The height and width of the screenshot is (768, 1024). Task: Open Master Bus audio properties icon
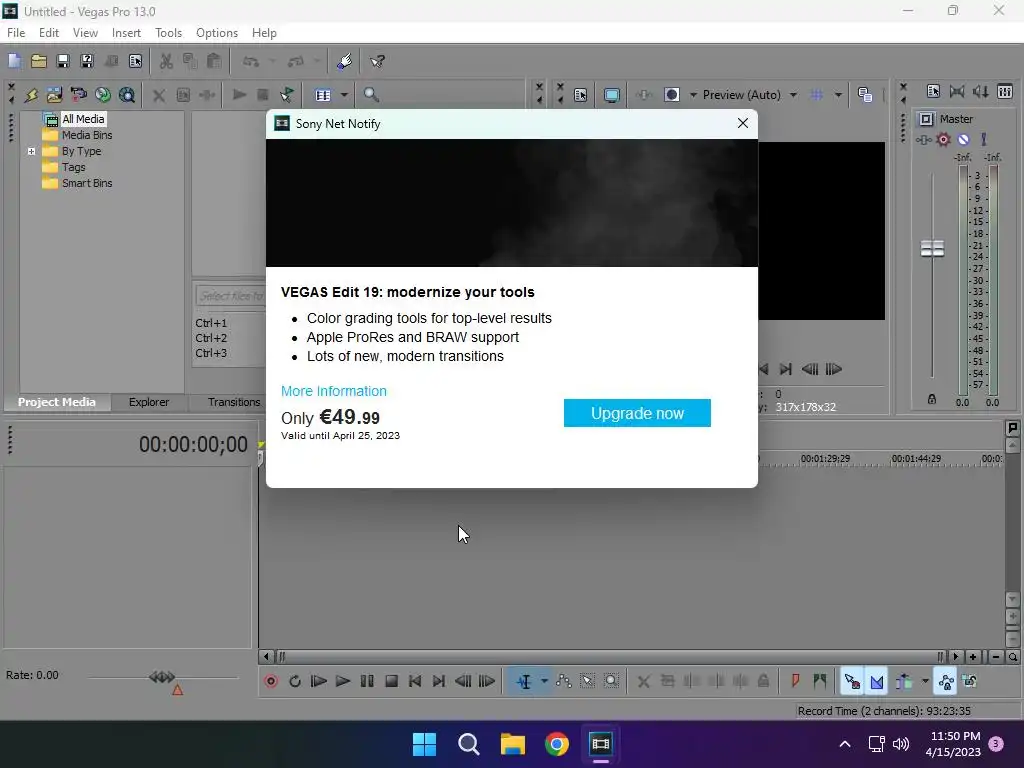933,91
